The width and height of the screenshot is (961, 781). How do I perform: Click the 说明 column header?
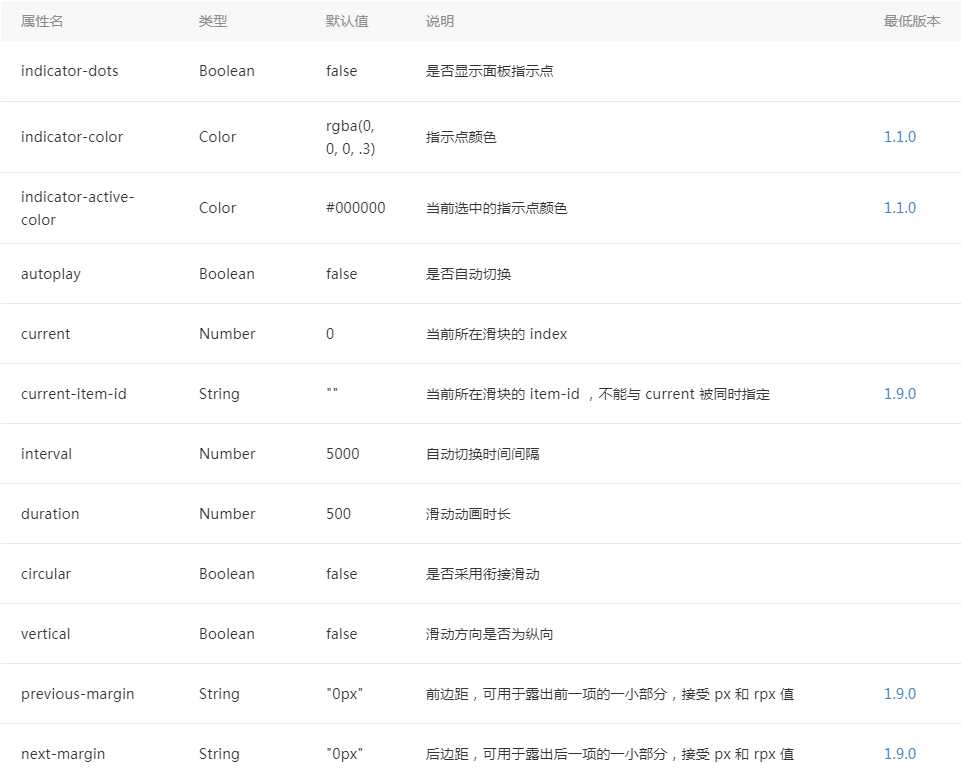point(439,21)
